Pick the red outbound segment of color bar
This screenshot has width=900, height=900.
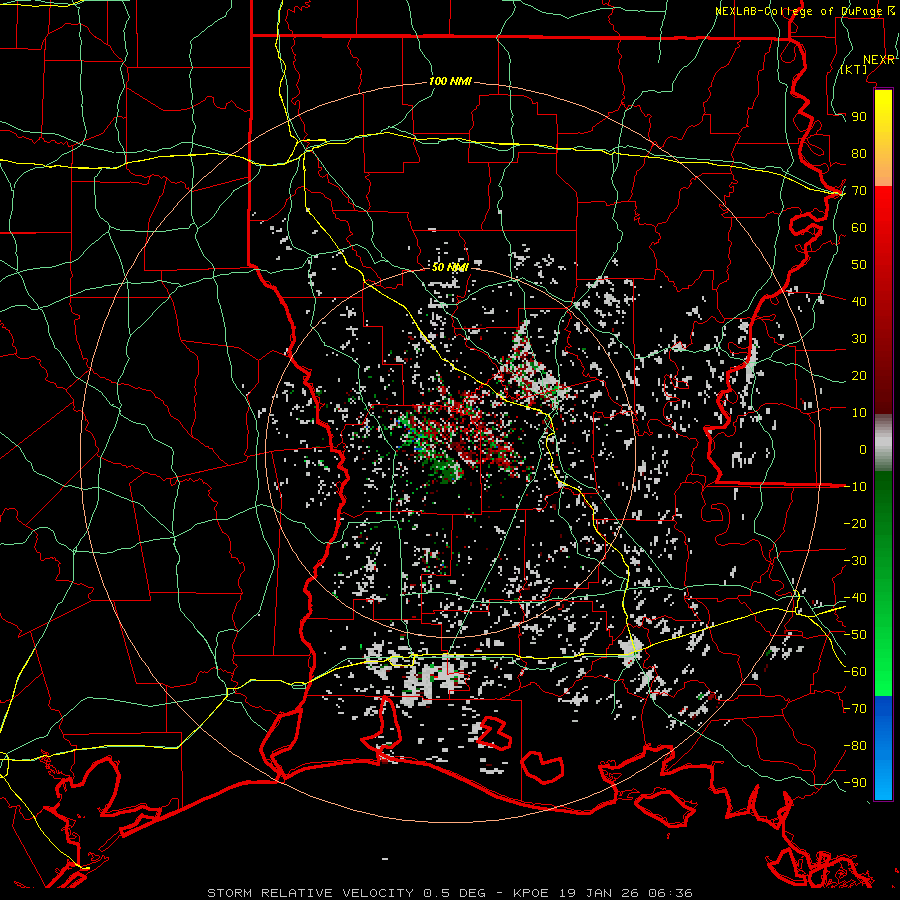tap(883, 300)
